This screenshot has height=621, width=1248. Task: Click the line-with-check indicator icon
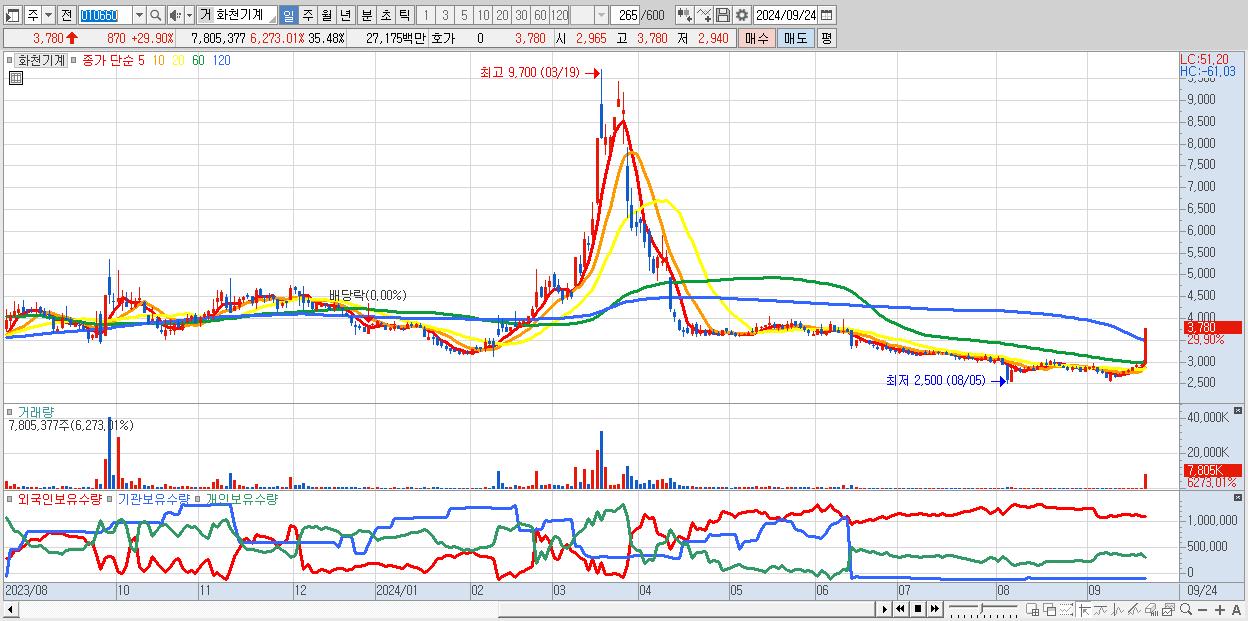[704, 15]
